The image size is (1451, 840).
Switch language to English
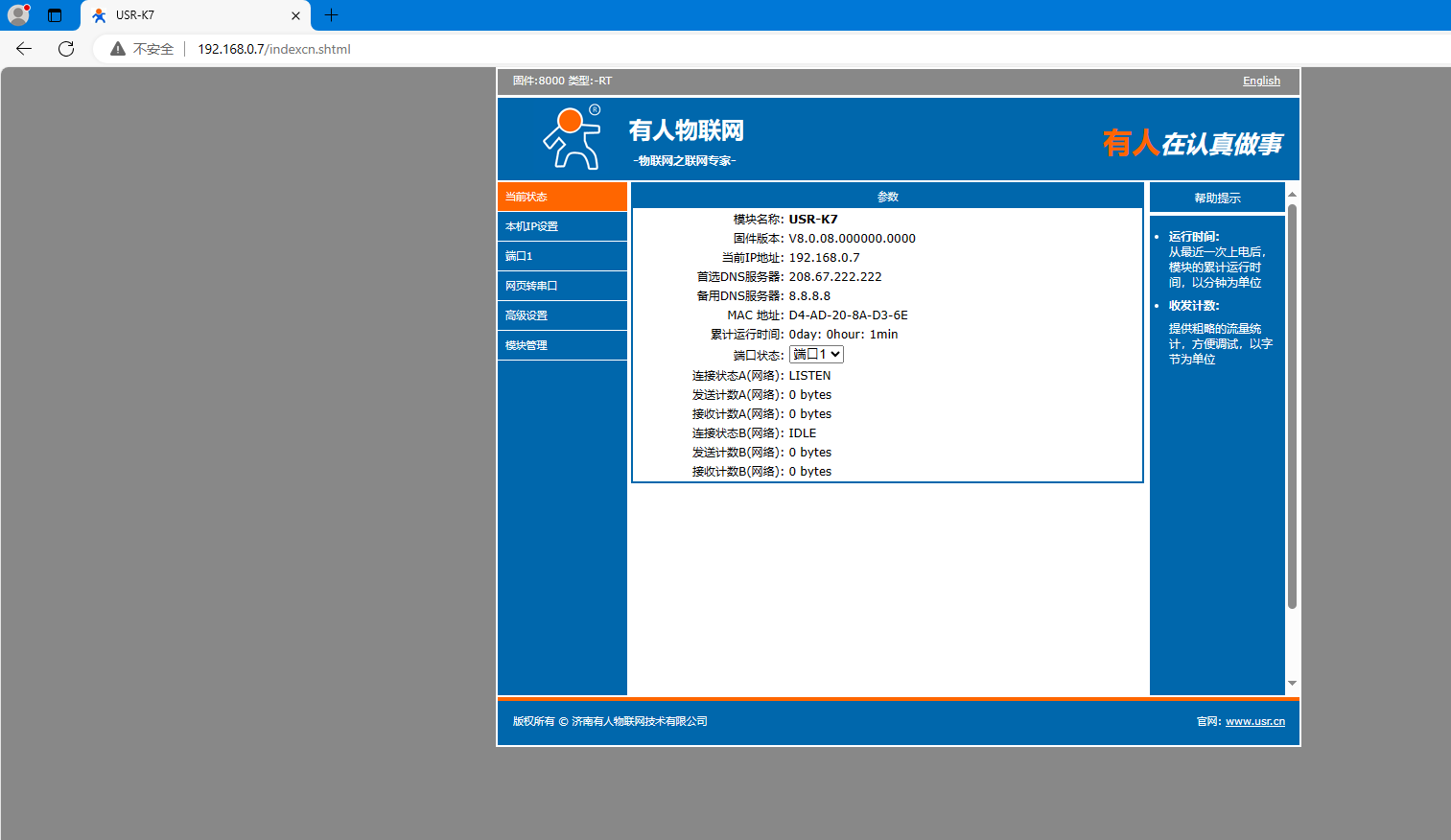[1261, 81]
